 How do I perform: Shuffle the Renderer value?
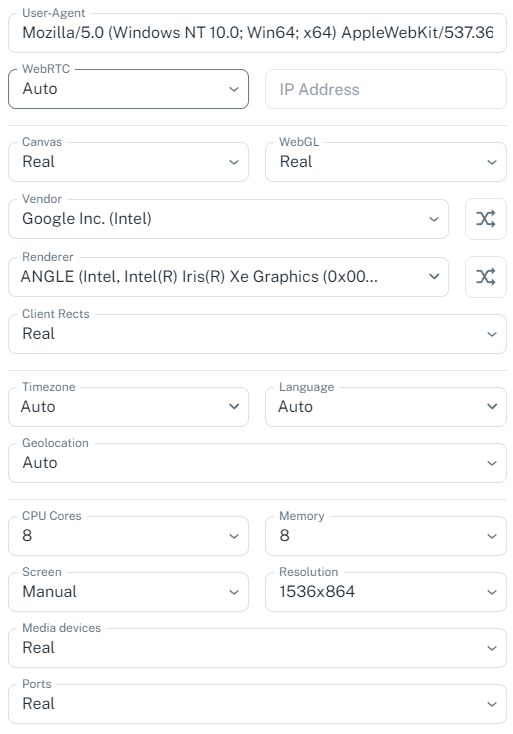coord(485,277)
